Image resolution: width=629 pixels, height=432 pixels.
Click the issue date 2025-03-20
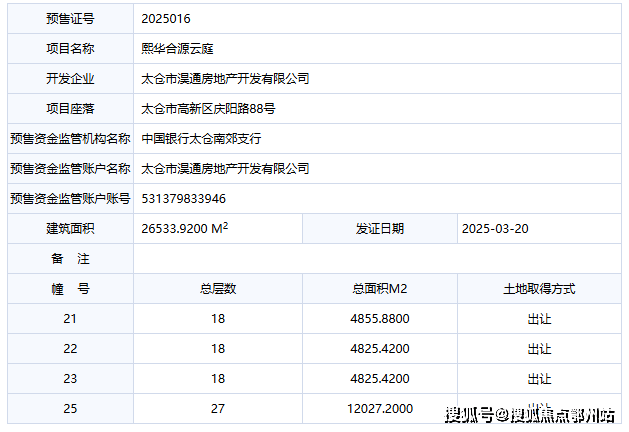click(x=495, y=229)
